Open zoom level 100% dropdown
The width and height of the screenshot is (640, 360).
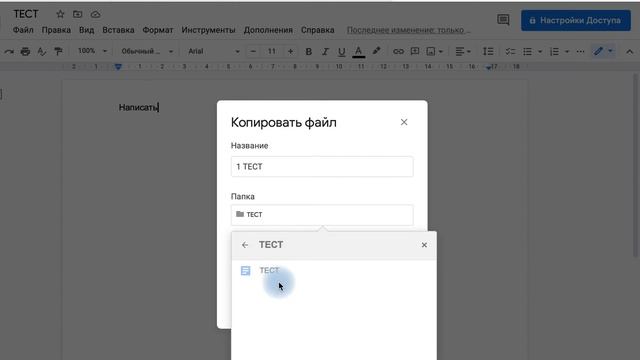[92, 51]
